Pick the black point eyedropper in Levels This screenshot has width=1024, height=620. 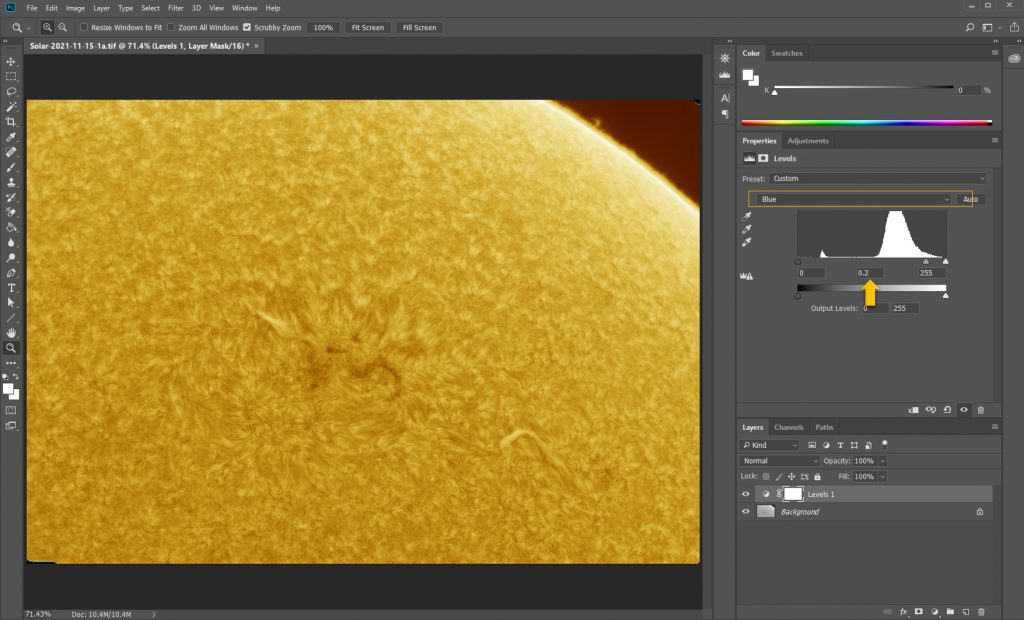click(x=746, y=217)
